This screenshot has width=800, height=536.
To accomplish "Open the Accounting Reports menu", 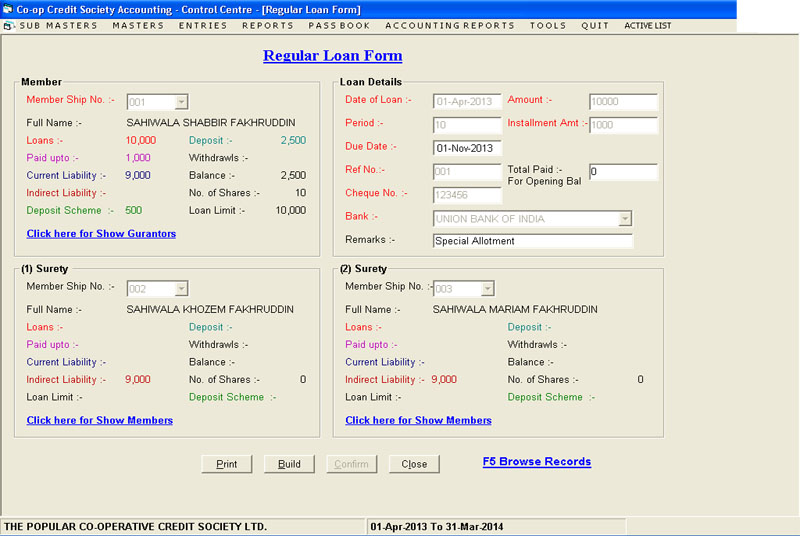I will [449, 26].
